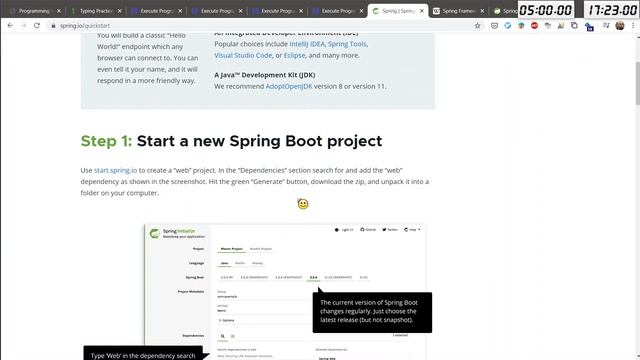The image size is (640, 360).
Task: Open the IntelliJ IDEA link
Action: click(307, 44)
